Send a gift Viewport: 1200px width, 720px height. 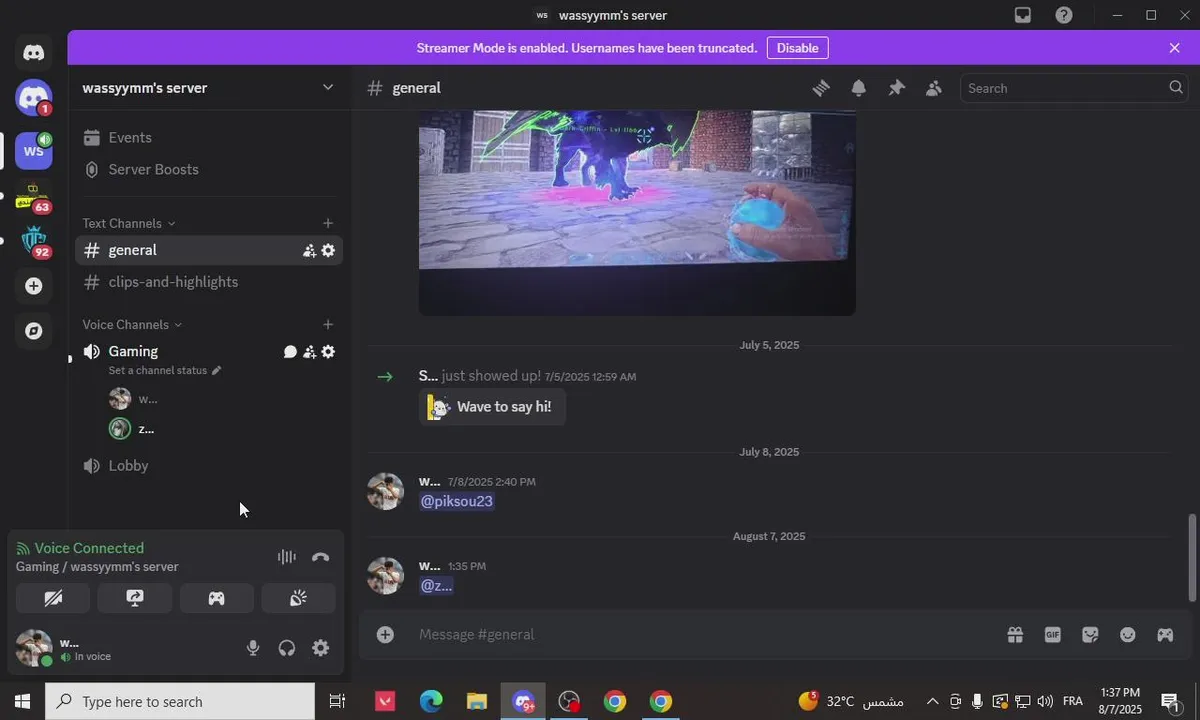1015,634
